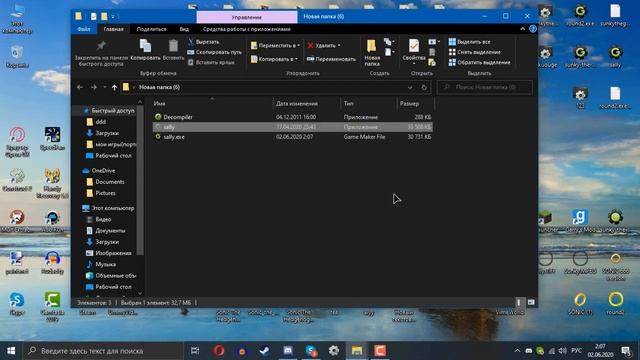Switch to details view icon in status bar

[519, 302]
